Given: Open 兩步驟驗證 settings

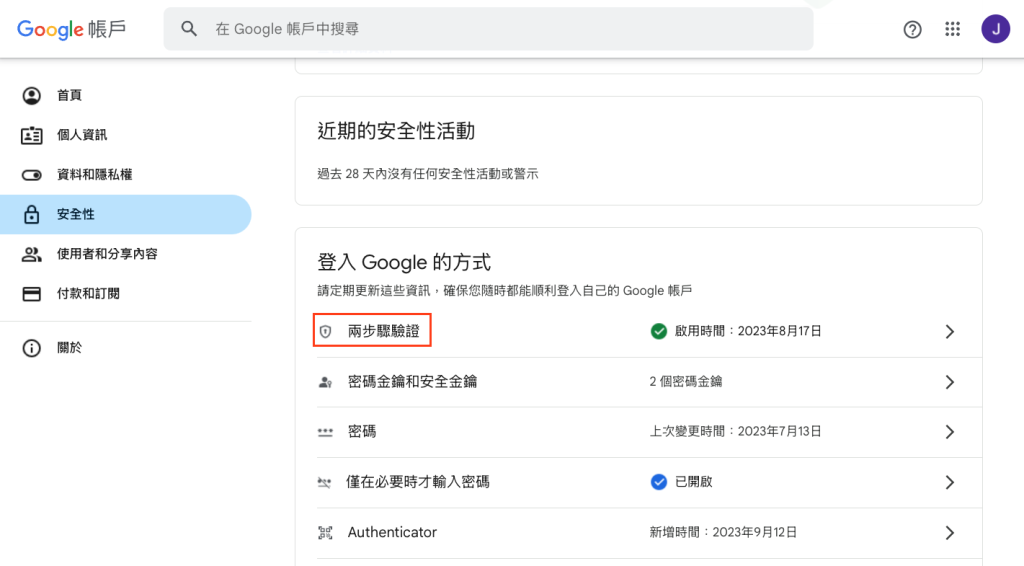Looking at the screenshot, I should 649,332.
